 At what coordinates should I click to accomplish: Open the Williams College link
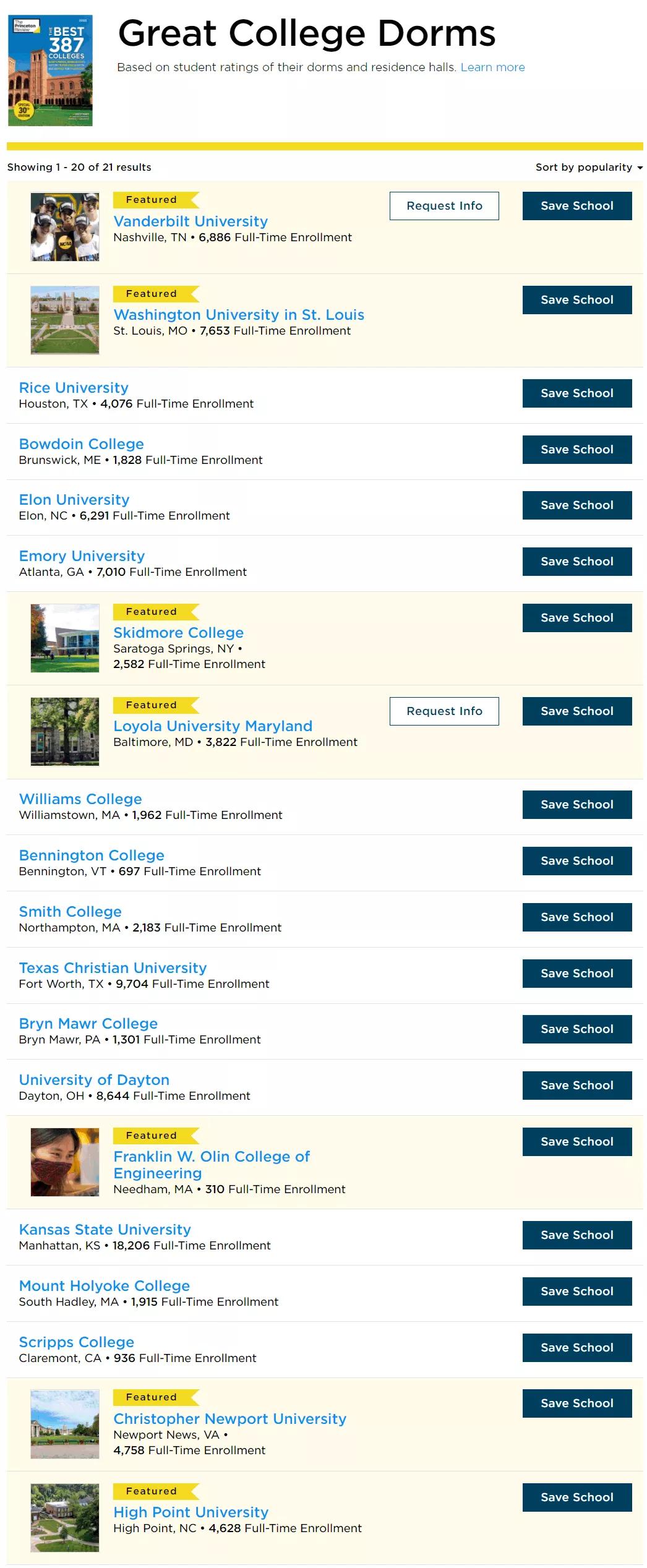pos(80,799)
